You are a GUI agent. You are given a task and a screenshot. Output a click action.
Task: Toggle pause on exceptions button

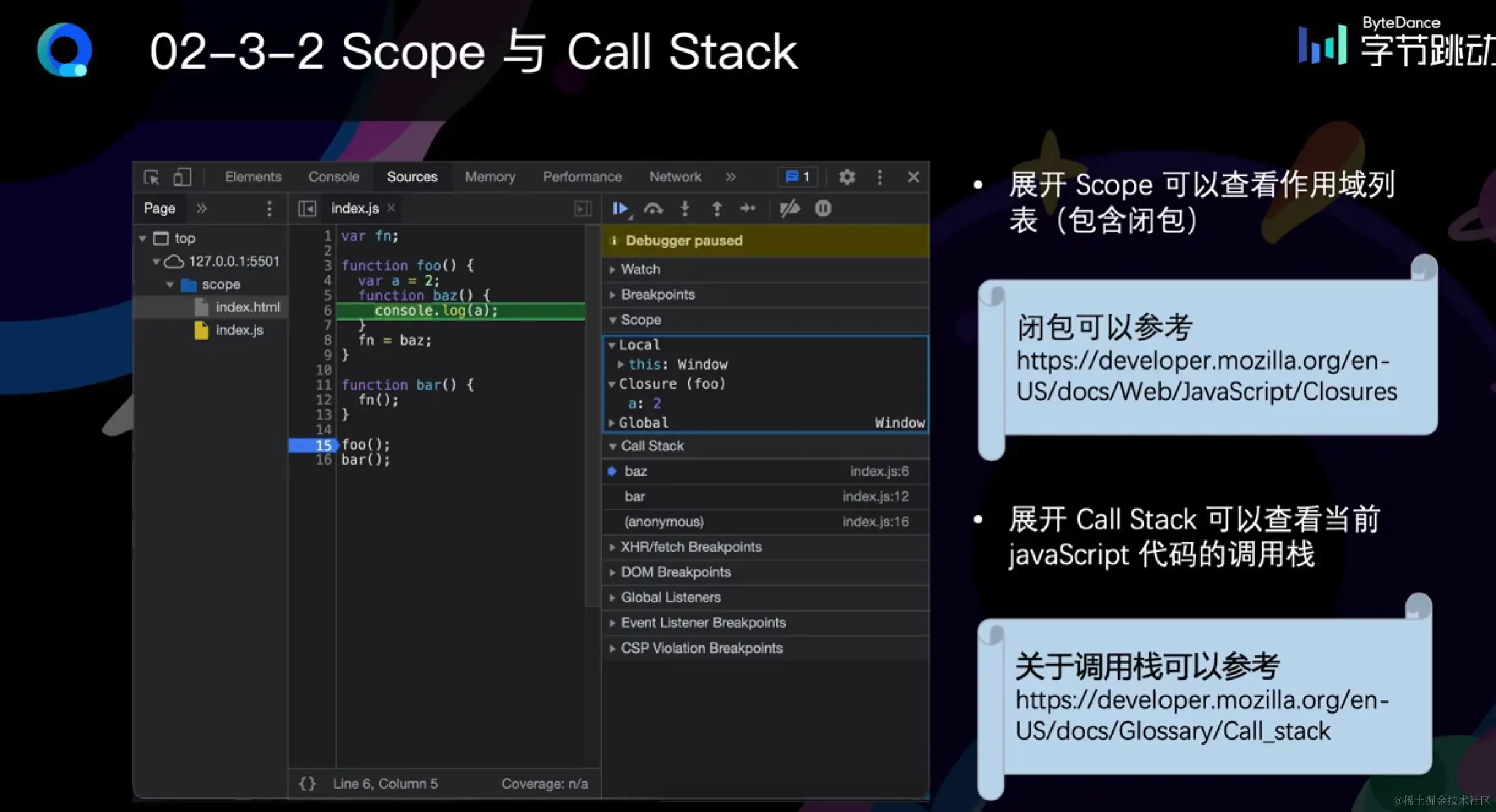click(823, 209)
